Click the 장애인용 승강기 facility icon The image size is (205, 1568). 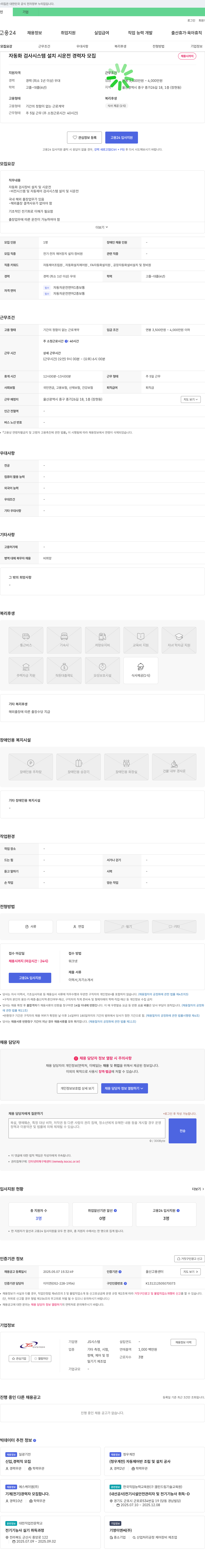pyautogui.click(x=79, y=767)
